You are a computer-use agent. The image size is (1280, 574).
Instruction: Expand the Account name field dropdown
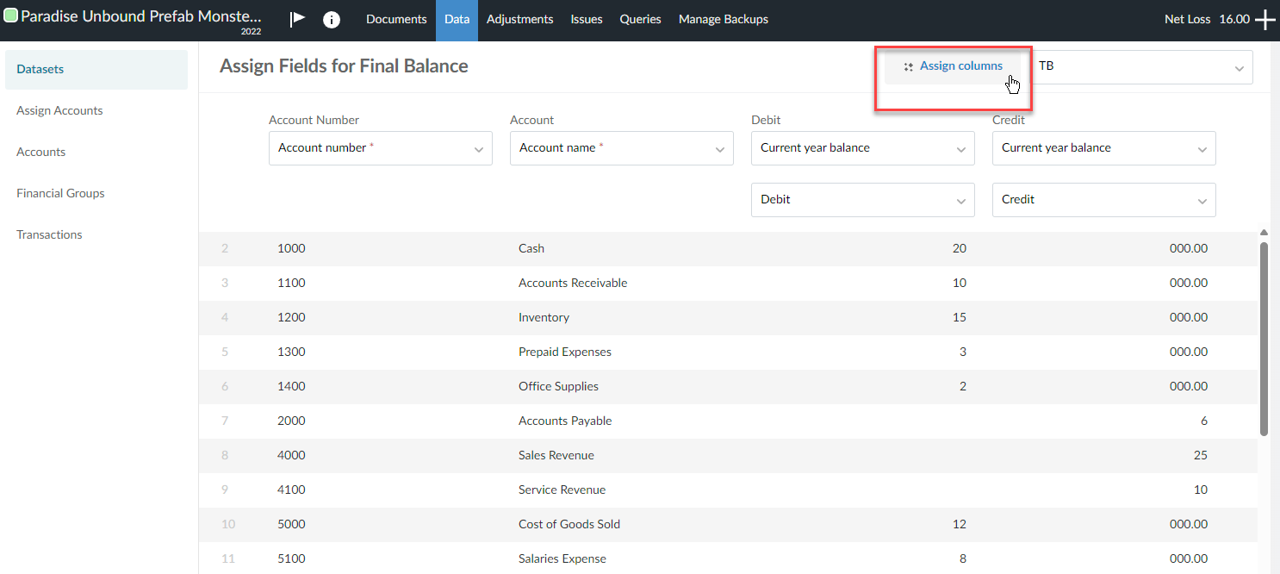[x=621, y=148]
